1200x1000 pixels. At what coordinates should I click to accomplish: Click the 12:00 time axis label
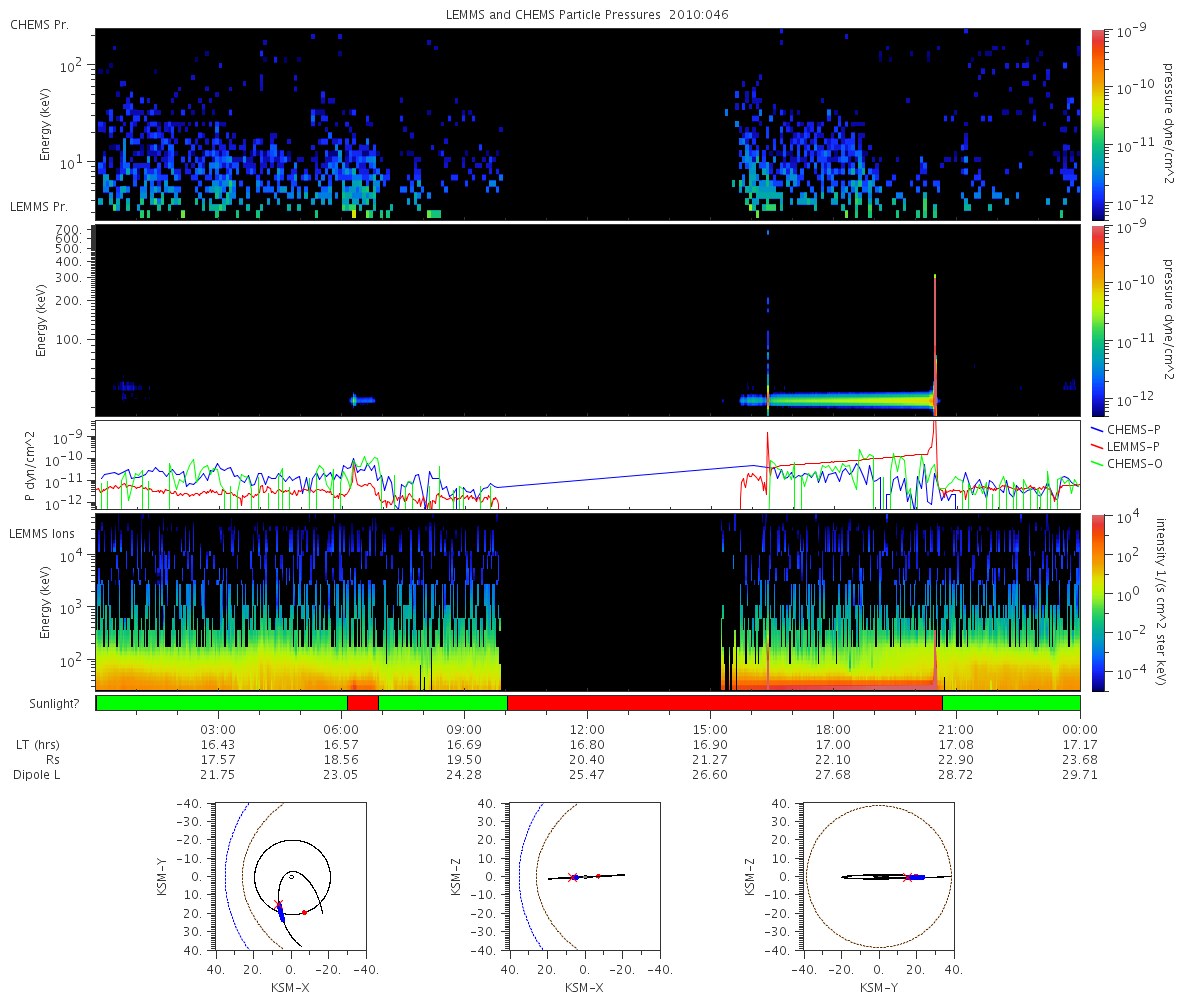tap(587, 730)
